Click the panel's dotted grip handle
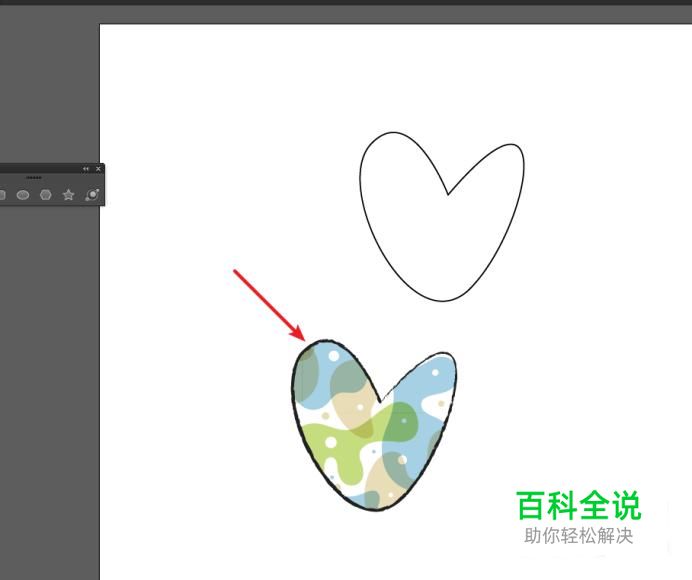This screenshot has width=692, height=580. click(34, 178)
